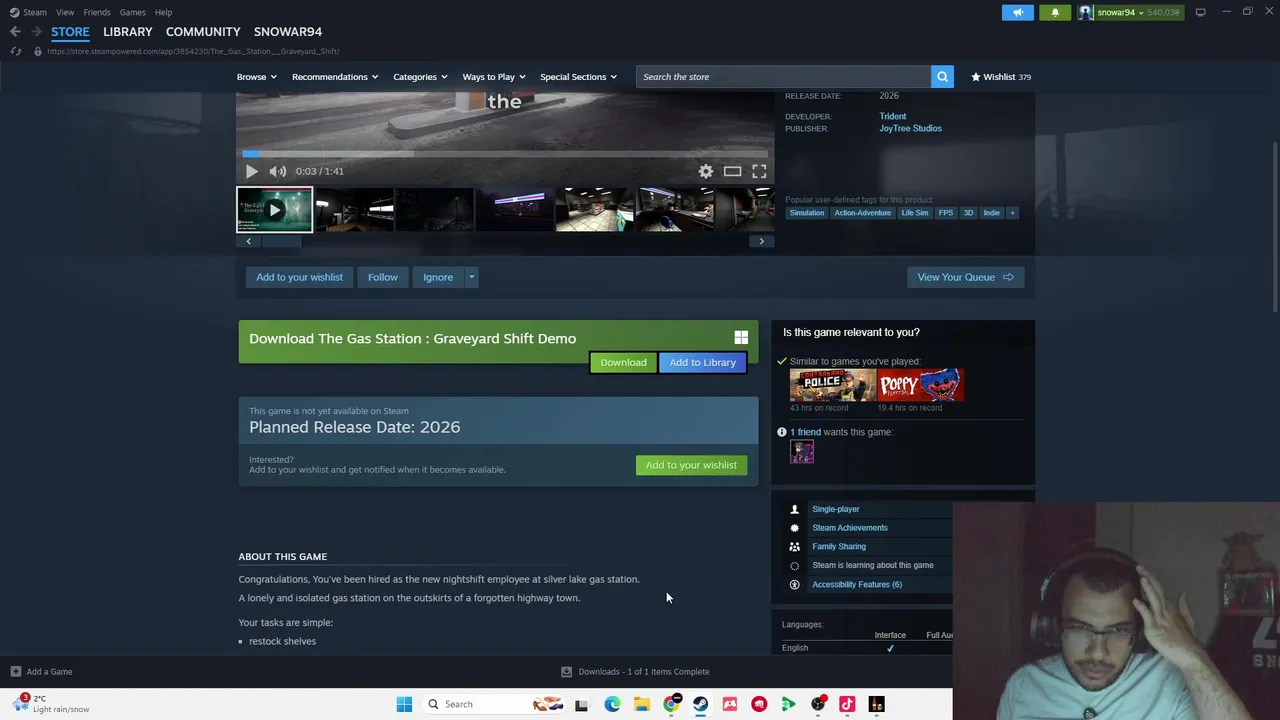Open View Your Queue
This screenshot has height=720, width=1280.
[965, 277]
